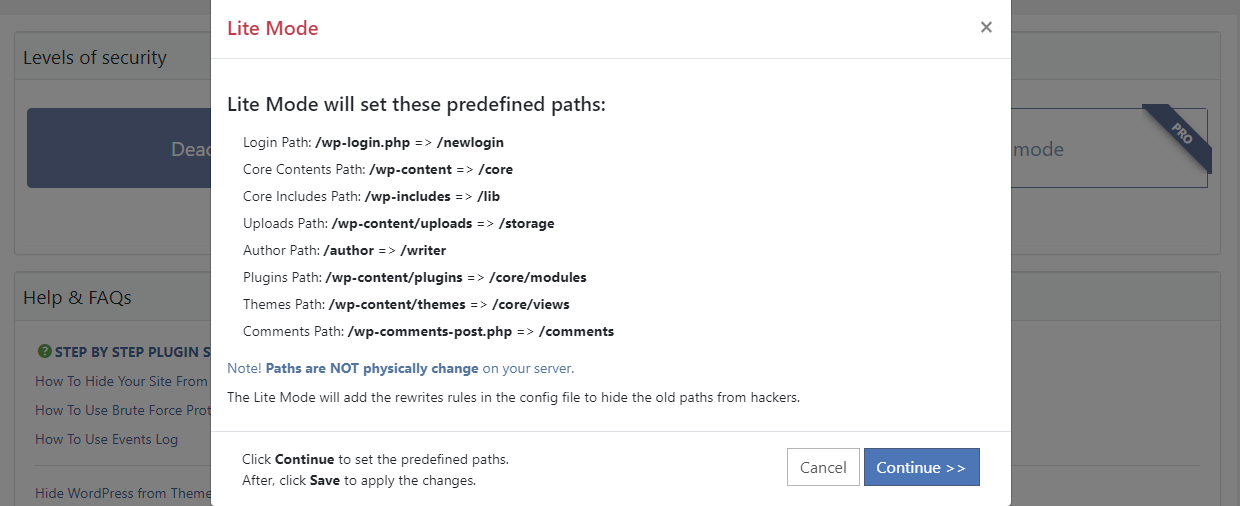The width and height of the screenshot is (1240, 506).
Task: Click the Plugins Path /core/modules line
Action: pyautogui.click(x=414, y=277)
